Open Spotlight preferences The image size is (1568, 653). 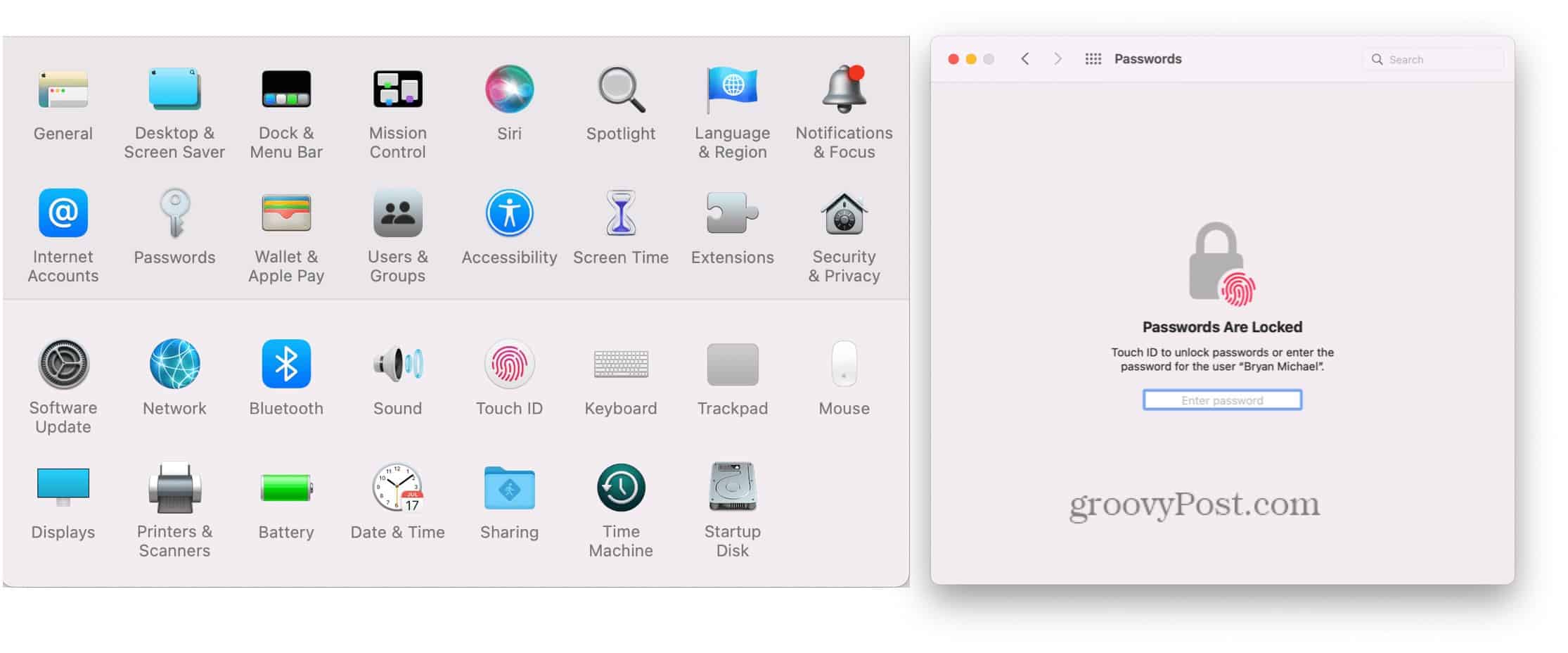621,89
